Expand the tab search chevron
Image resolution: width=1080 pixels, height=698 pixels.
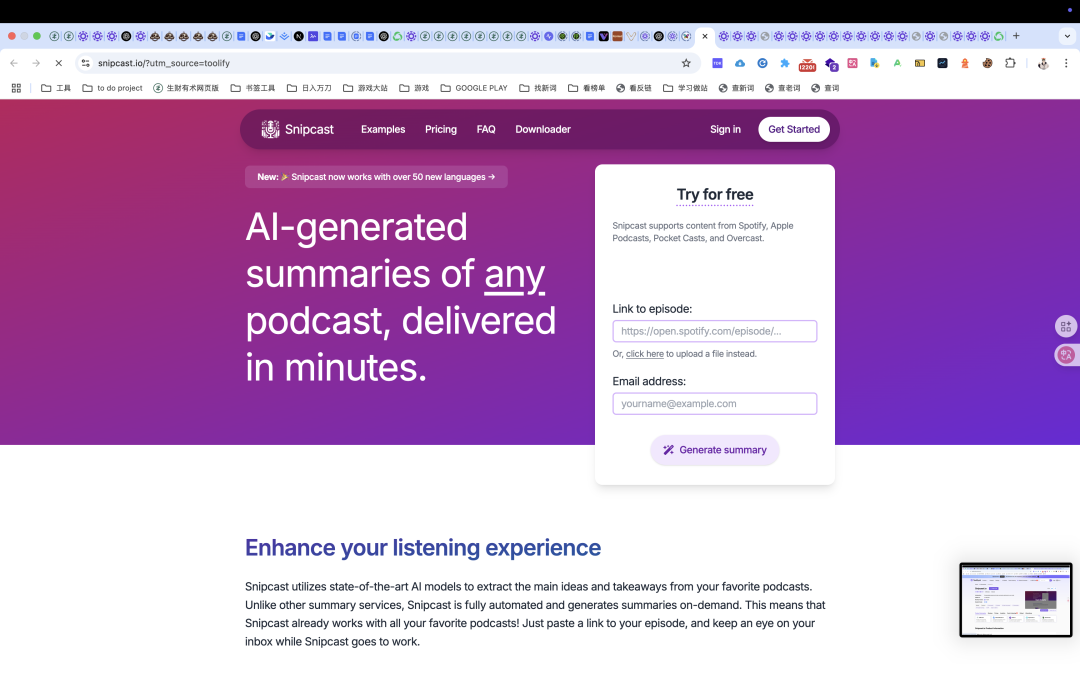tap(1067, 36)
